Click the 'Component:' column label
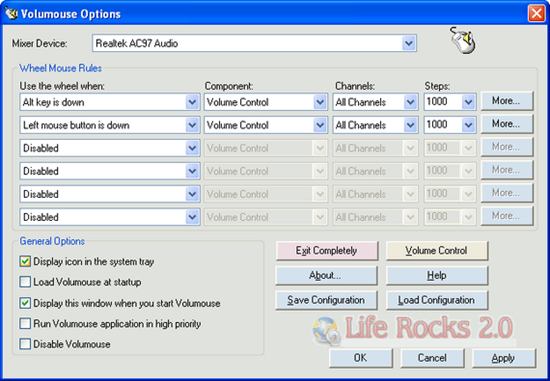 click(229, 86)
